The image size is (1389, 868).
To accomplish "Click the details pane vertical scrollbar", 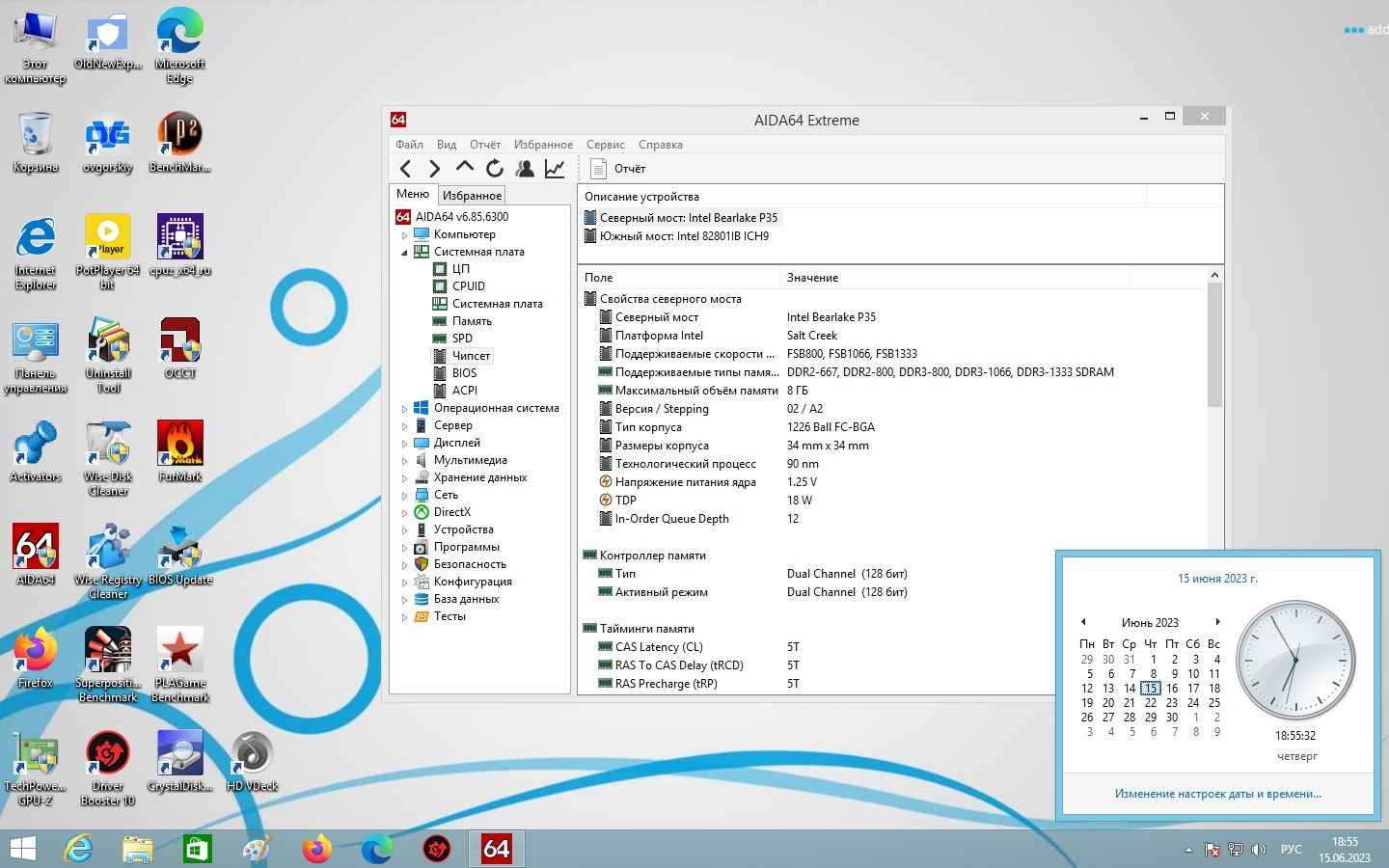I will tap(1214, 345).
